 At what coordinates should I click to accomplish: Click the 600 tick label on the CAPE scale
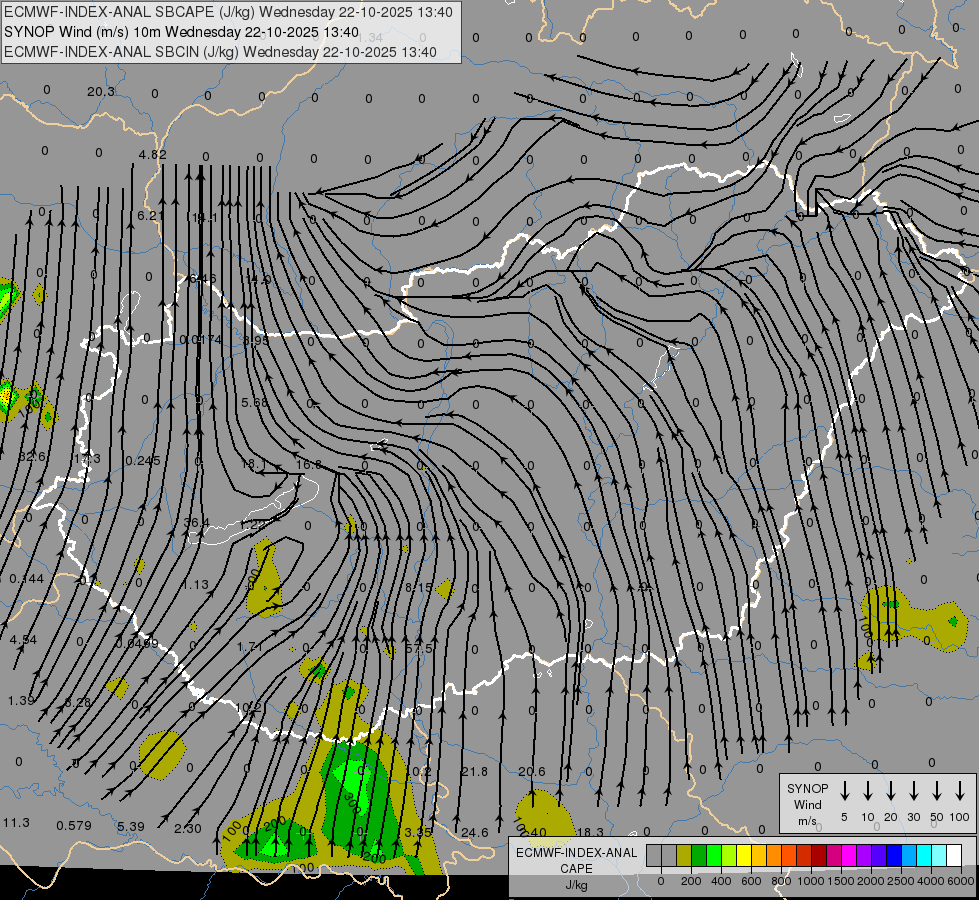tap(751, 881)
